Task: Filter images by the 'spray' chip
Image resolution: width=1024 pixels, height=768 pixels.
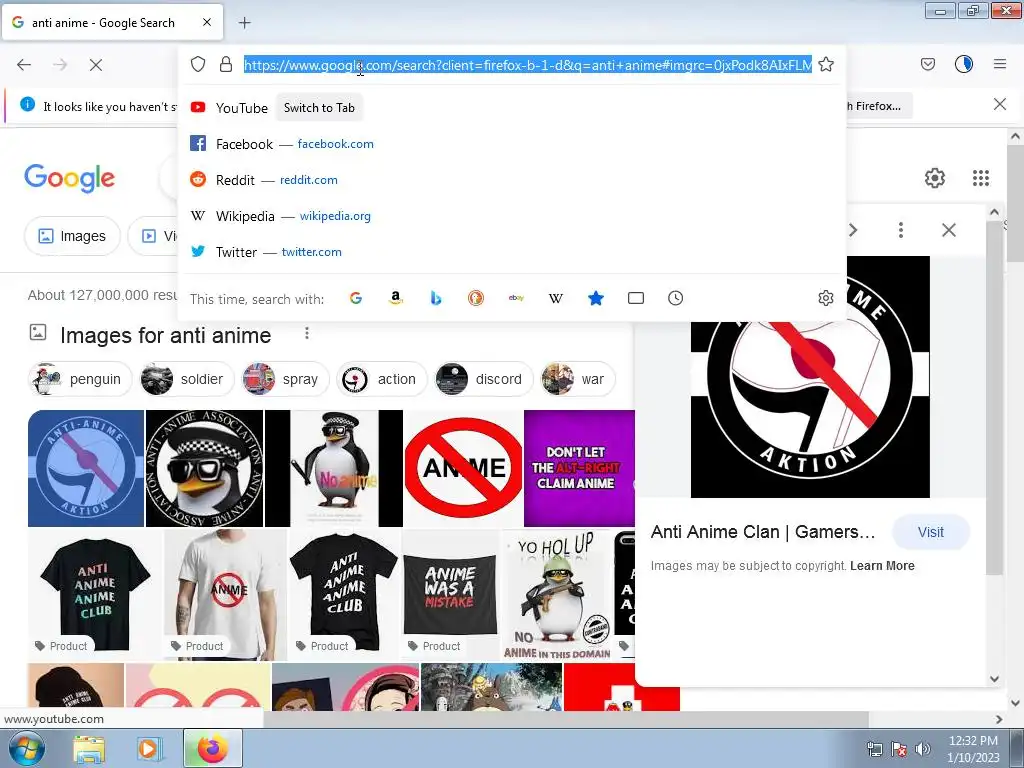Action: (x=285, y=379)
